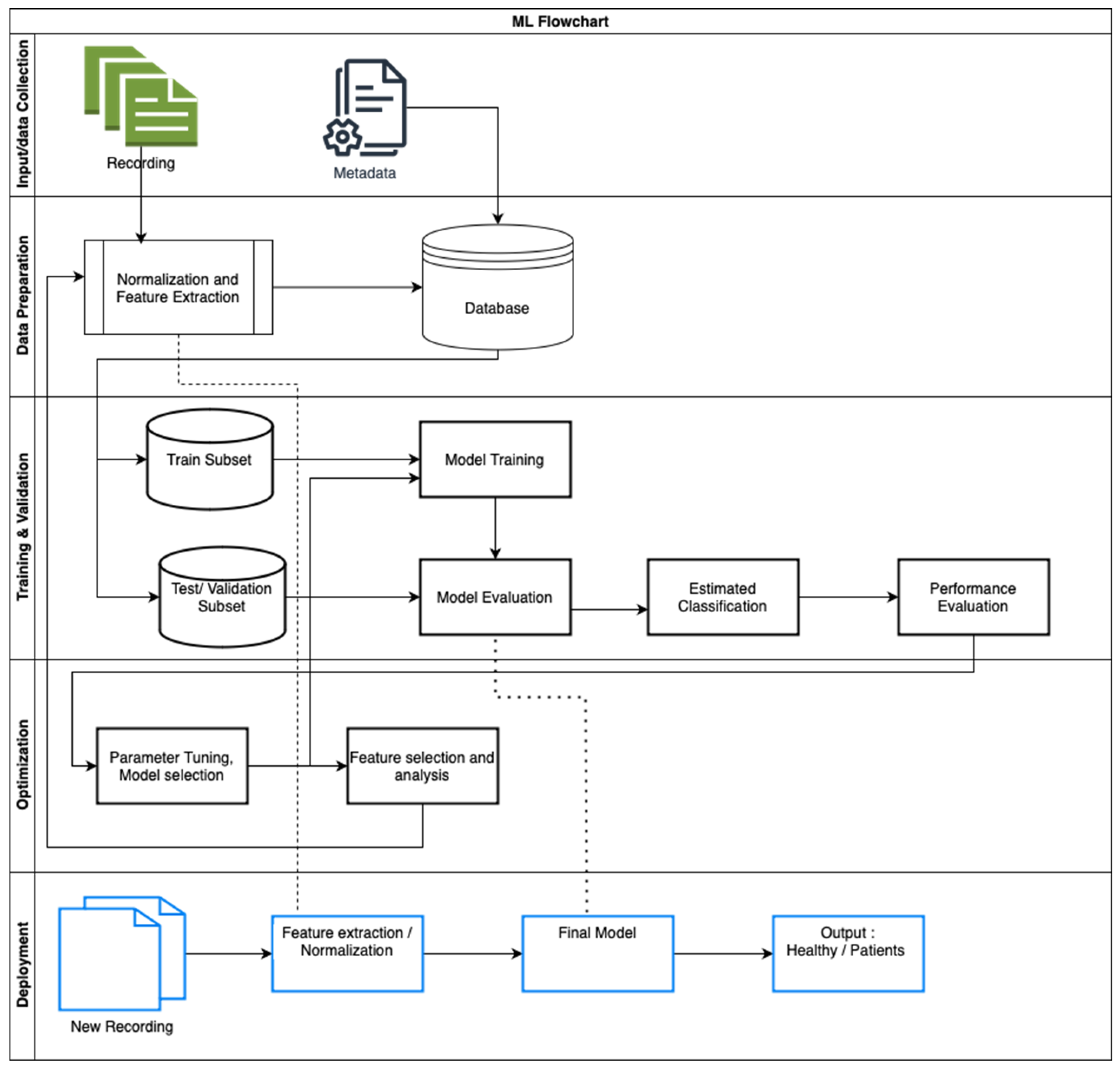
Task: Click the Optimization swimlane label
Action: tap(22, 764)
